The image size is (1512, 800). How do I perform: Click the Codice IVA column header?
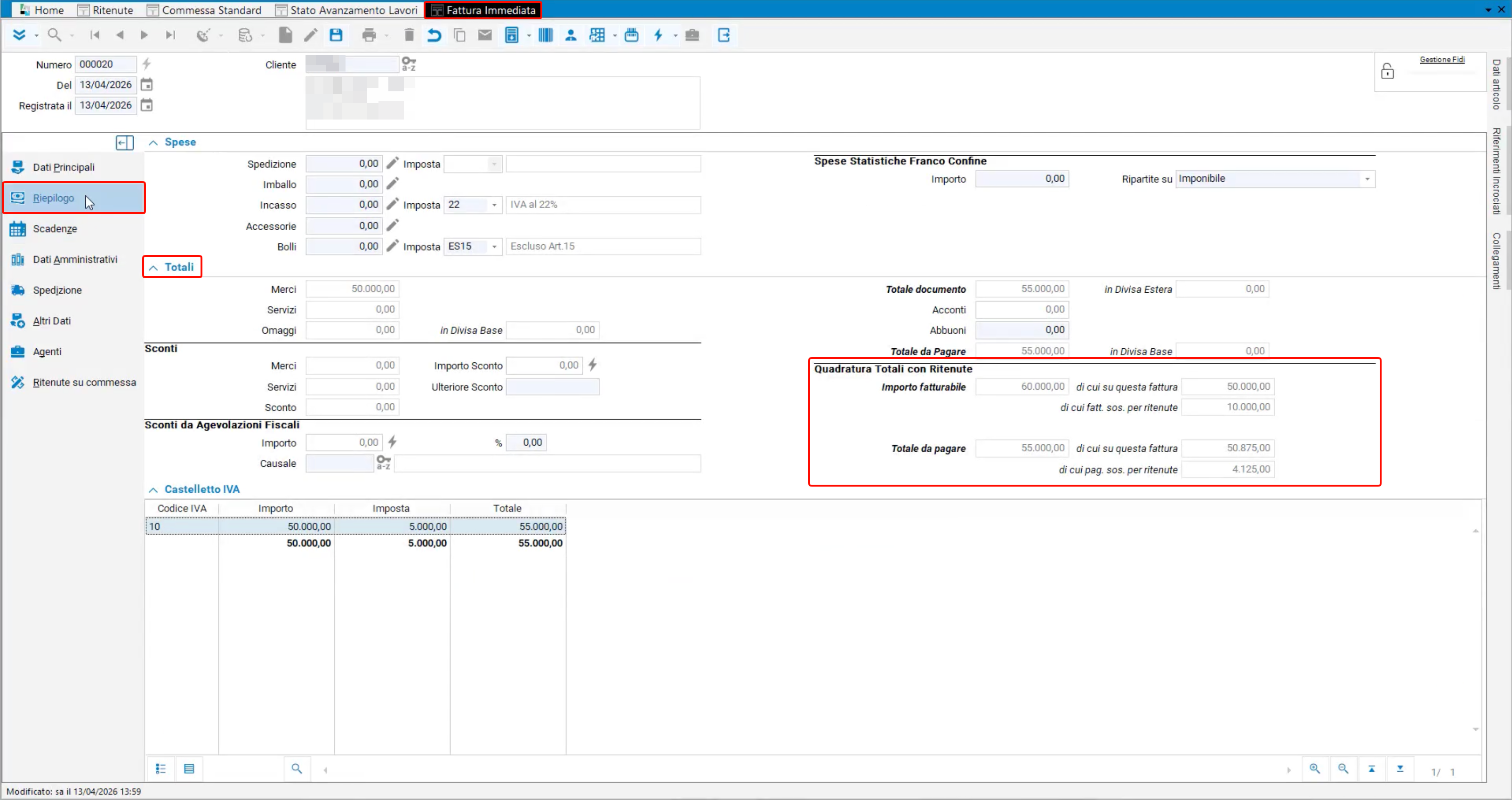coord(182,508)
